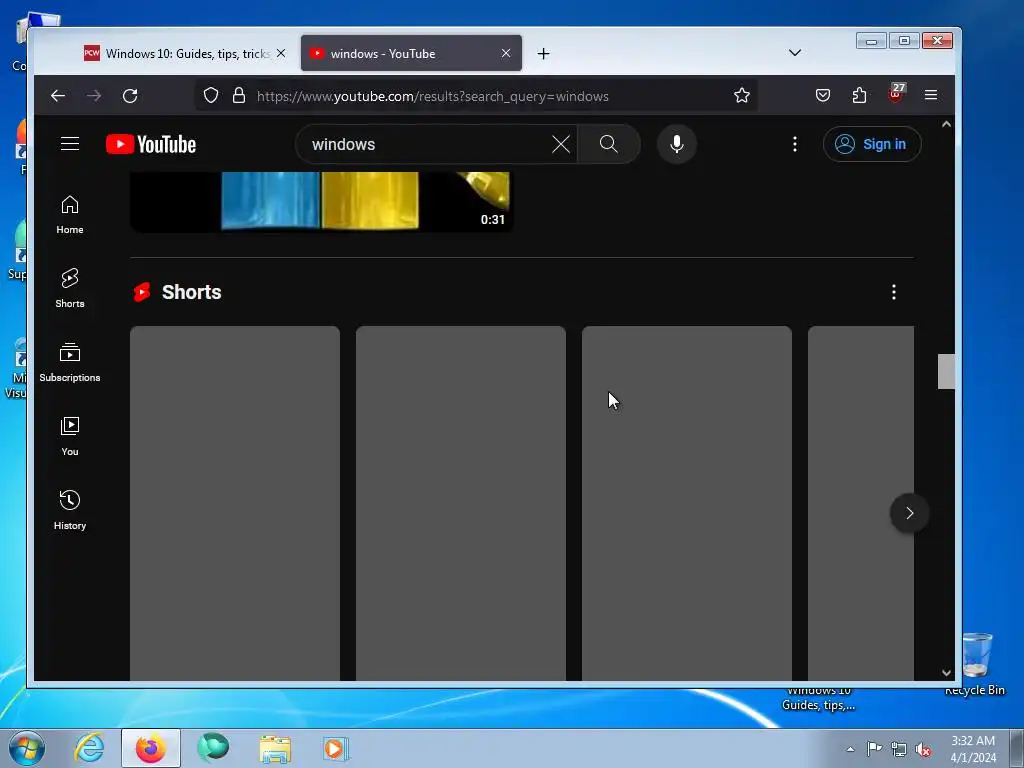Screen dimensions: 1024x768
Task: Click the page scrollbar thumb
Action: [946, 372]
